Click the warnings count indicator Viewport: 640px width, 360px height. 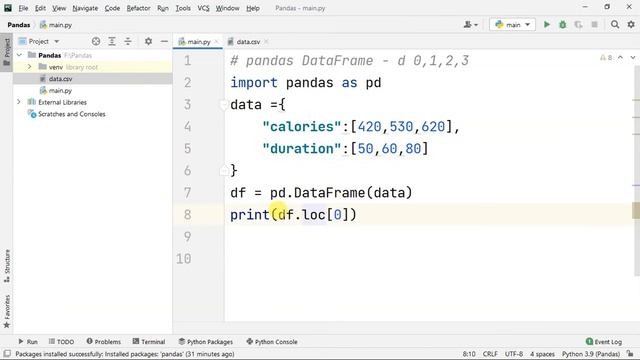(x=606, y=58)
